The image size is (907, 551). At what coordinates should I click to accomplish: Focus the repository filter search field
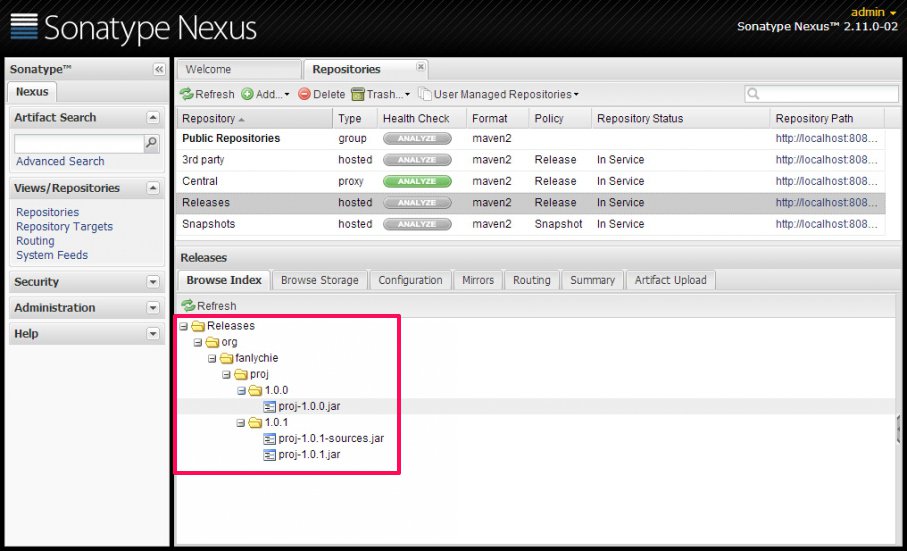coord(821,94)
